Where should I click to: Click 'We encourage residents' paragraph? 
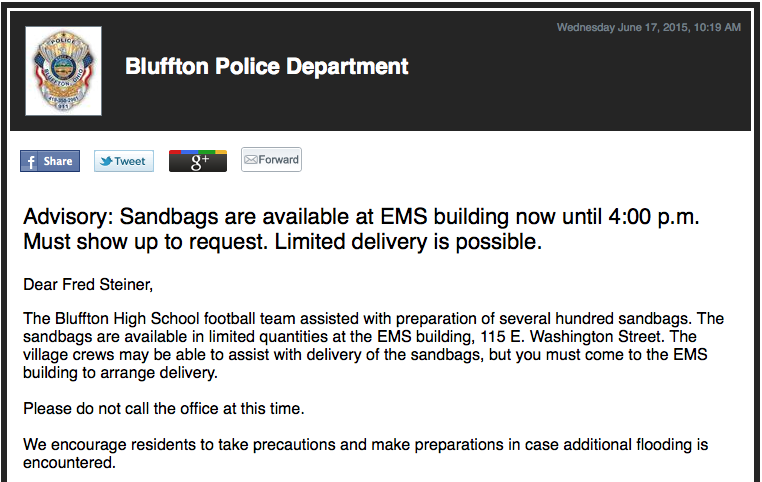[x=365, y=453]
